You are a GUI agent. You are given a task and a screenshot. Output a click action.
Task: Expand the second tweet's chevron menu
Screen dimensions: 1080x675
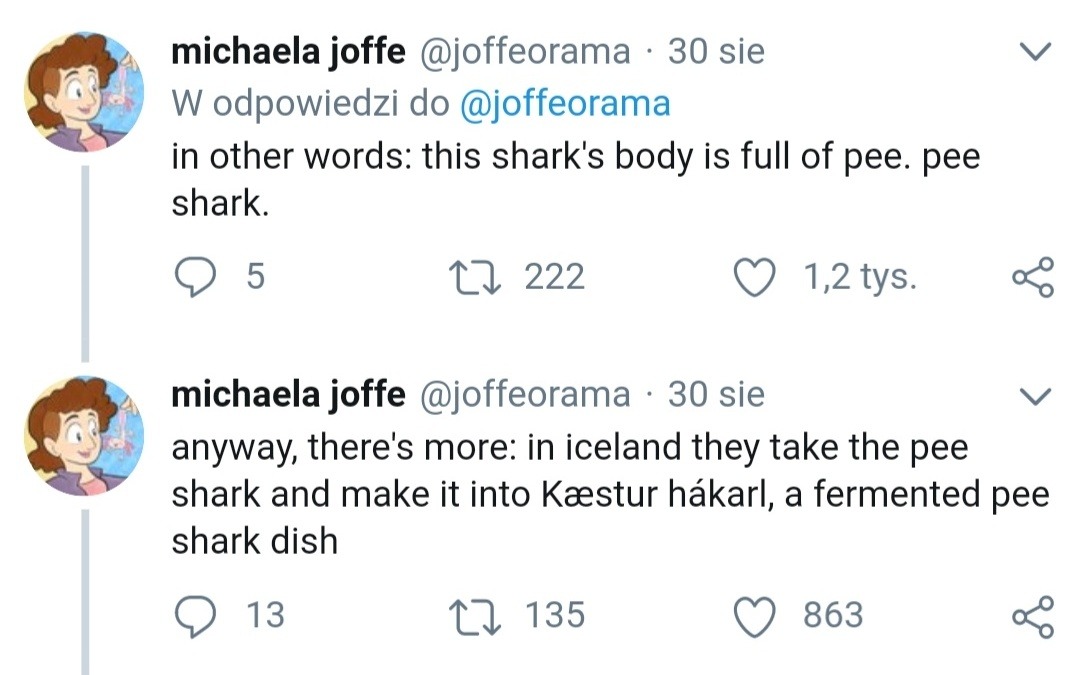(x=1035, y=396)
